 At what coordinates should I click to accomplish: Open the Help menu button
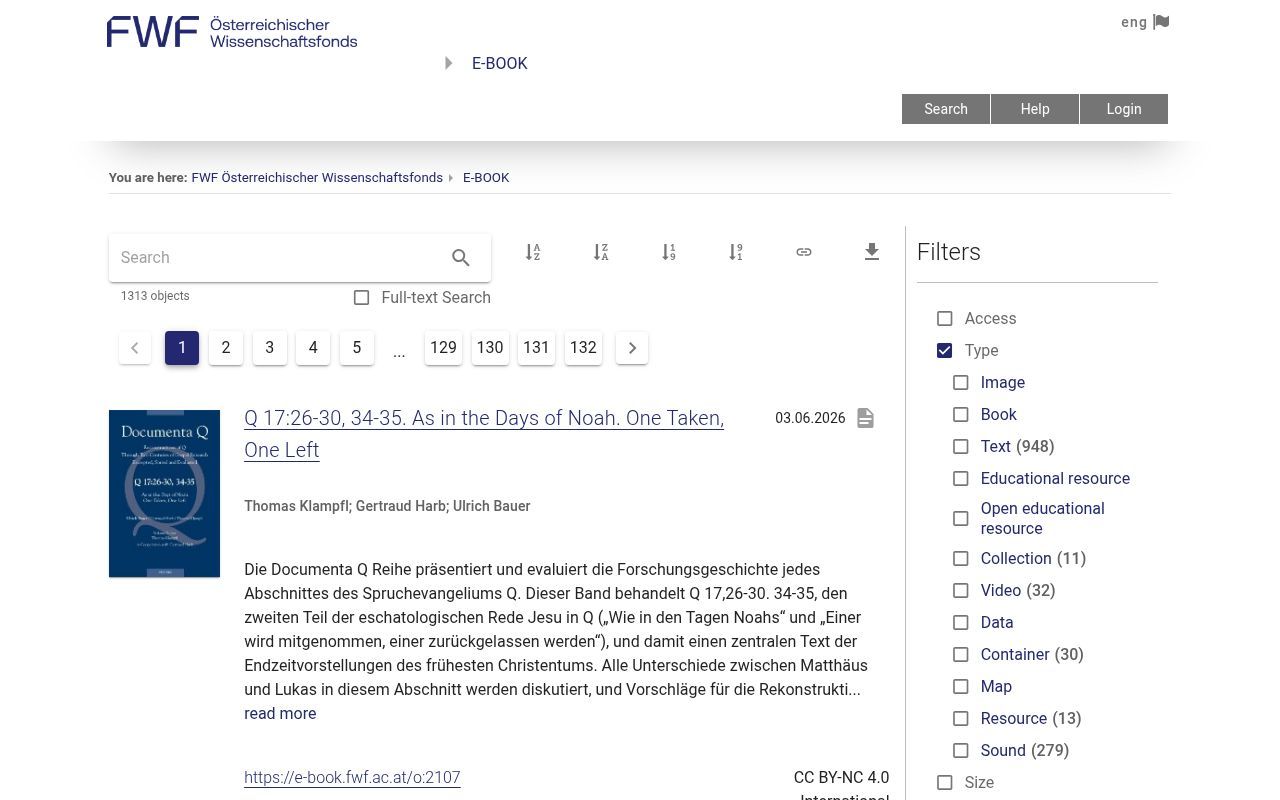(1035, 109)
